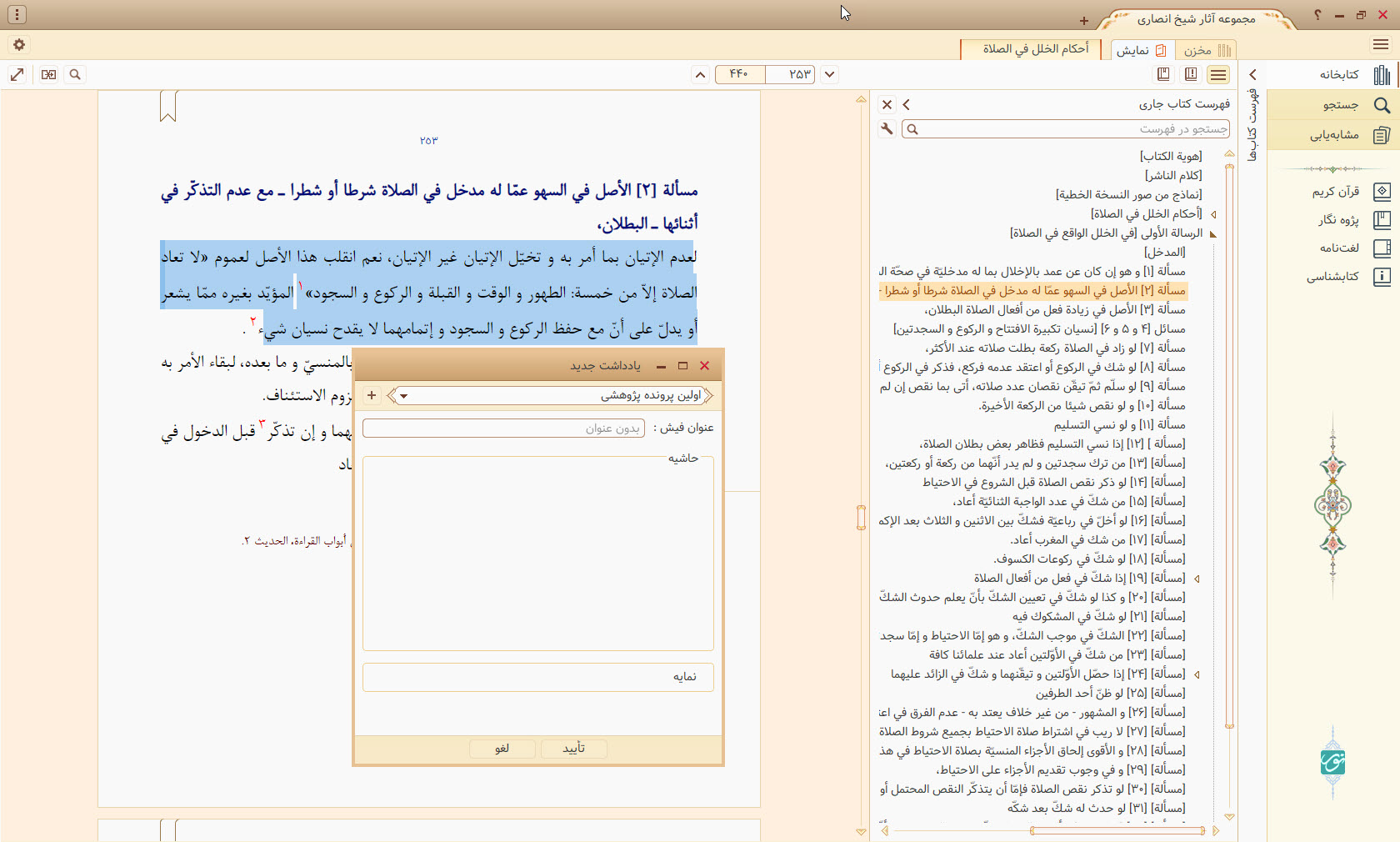Add a new tab with plus
This screenshot has width=1400, height=842.
tap(1083, 21)
